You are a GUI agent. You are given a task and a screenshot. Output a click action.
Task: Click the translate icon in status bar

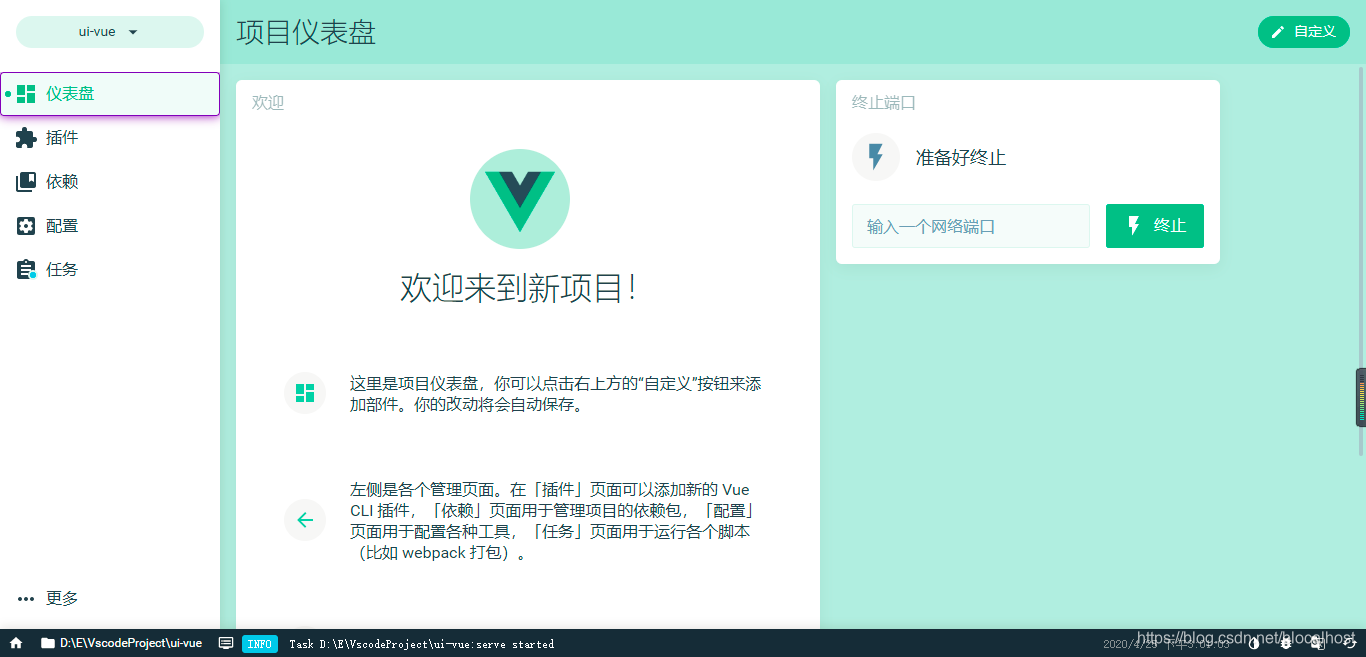(1318, 643)
